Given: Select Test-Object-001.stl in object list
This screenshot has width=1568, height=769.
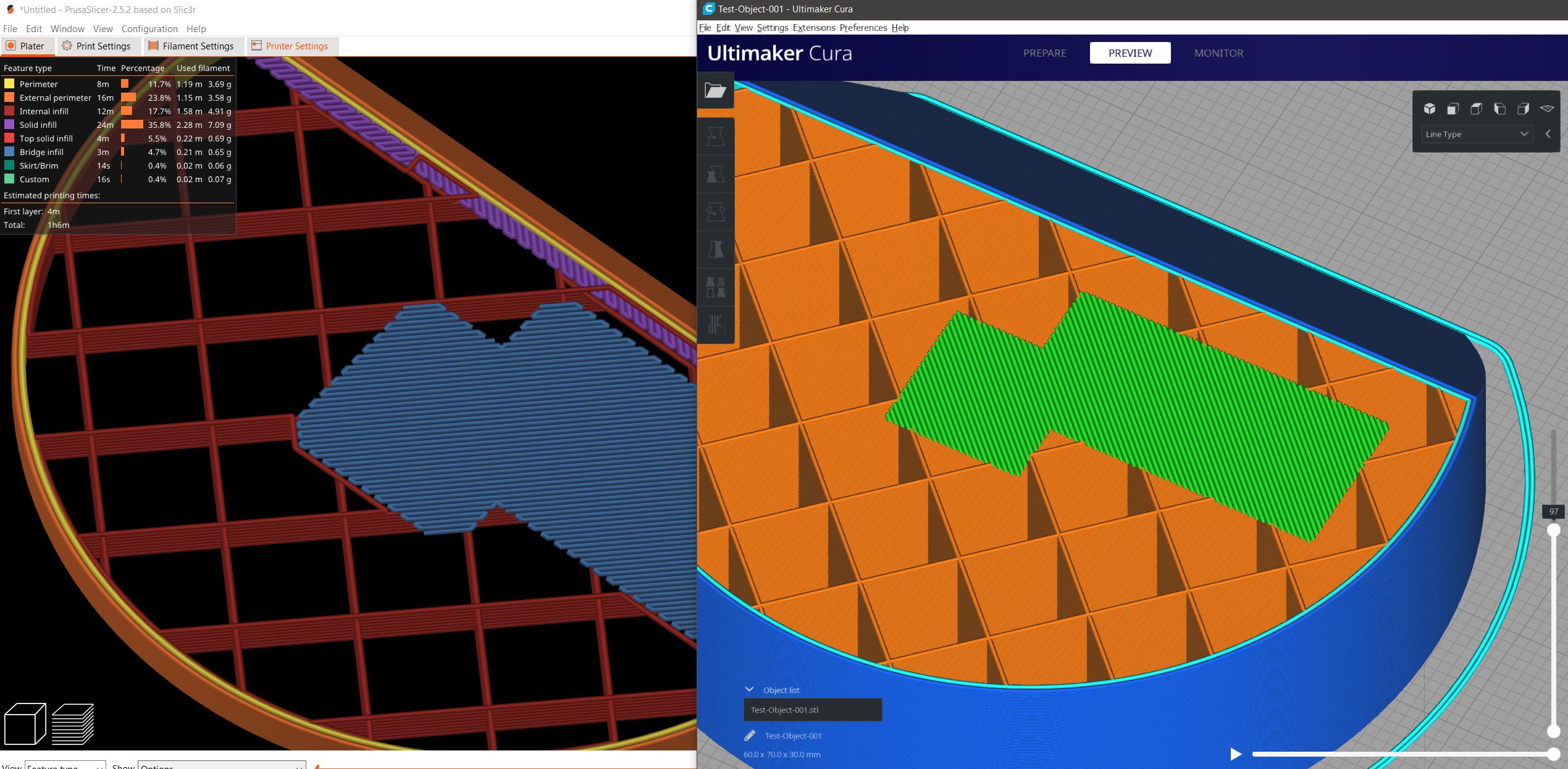Looking at the screenshot, I should 813,710.
